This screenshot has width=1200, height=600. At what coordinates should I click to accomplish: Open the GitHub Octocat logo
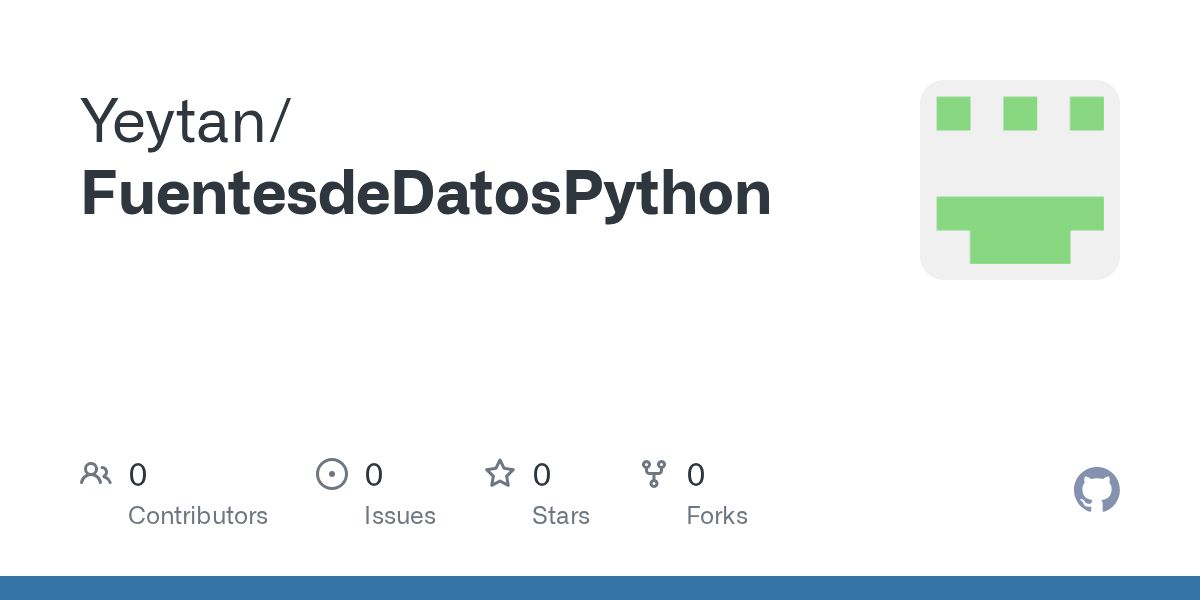(1097, 490)
